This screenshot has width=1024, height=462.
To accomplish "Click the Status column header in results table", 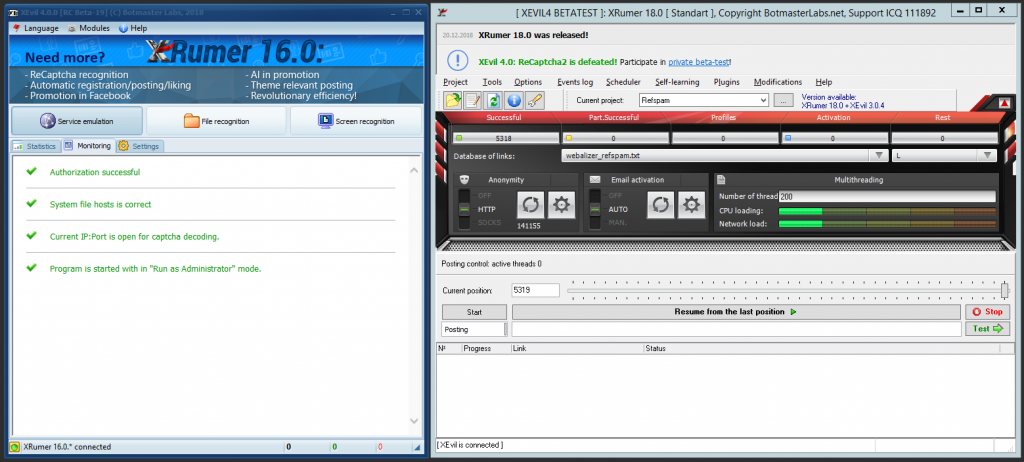I will pyautogui.click(x=821, y=348).
